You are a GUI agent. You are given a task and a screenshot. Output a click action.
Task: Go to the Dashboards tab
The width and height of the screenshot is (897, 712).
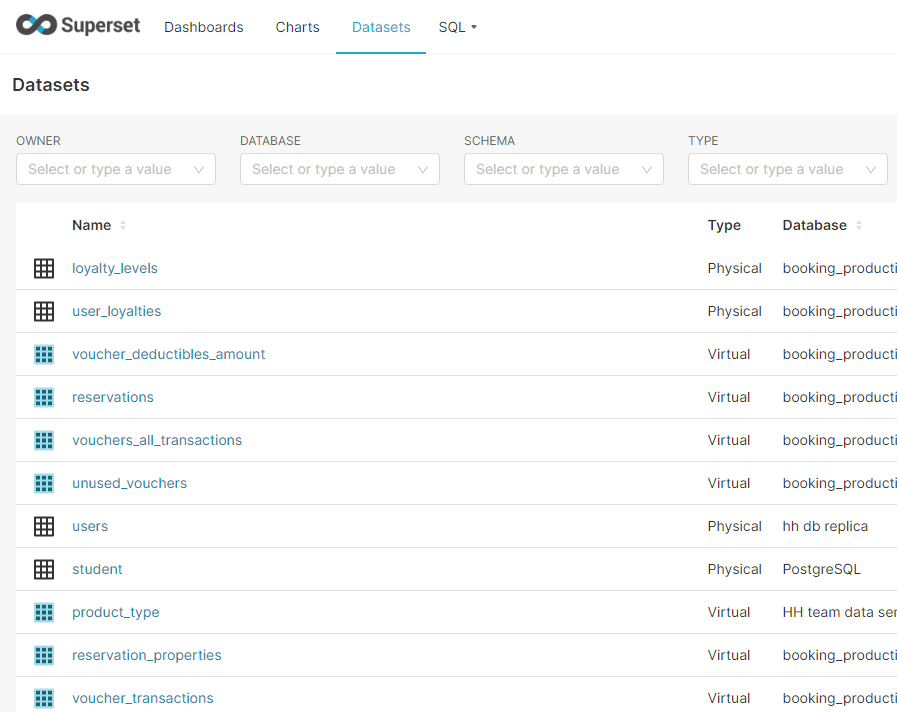(203, 27)
